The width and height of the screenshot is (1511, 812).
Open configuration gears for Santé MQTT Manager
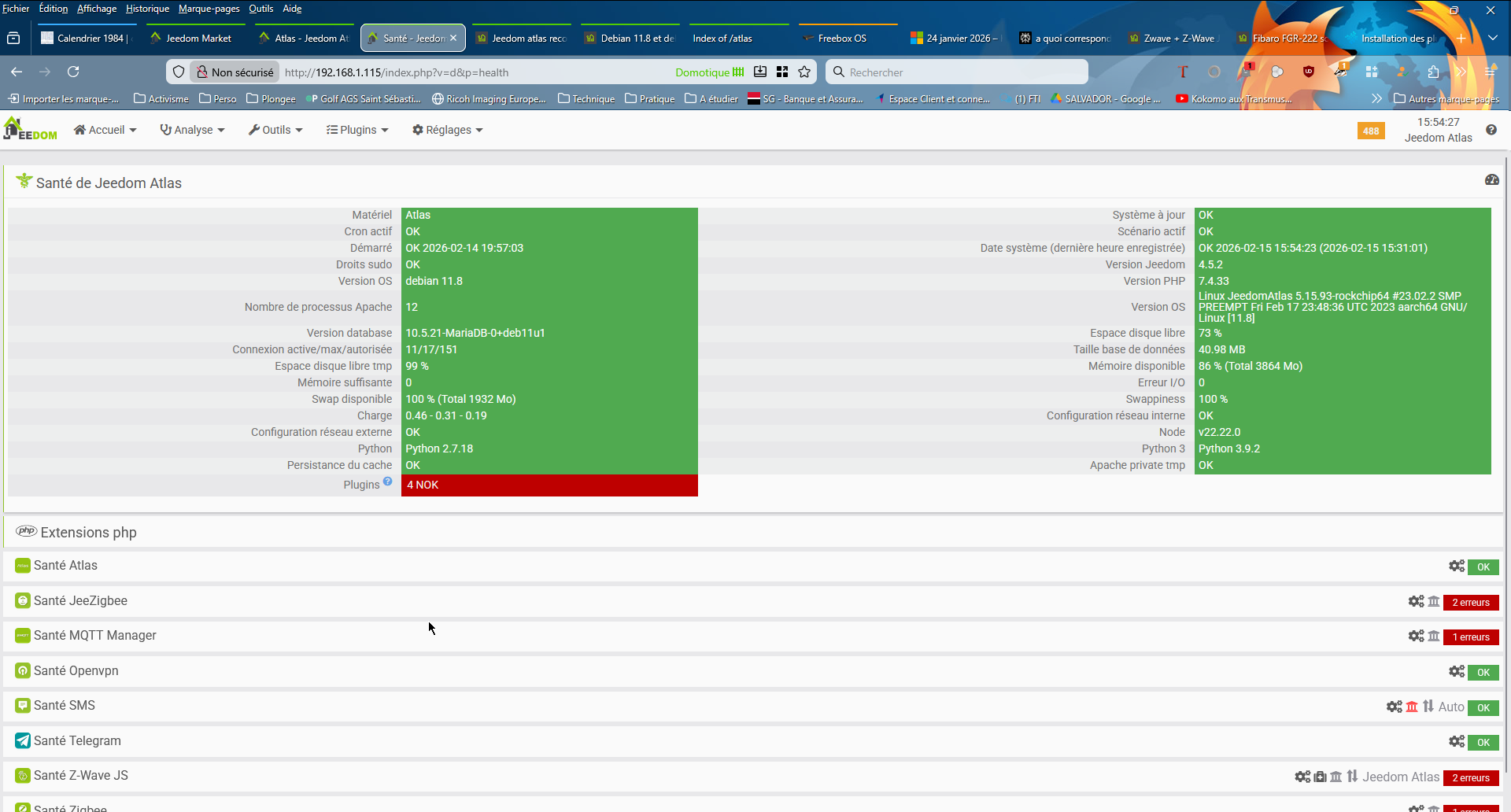coord(1417,636)
